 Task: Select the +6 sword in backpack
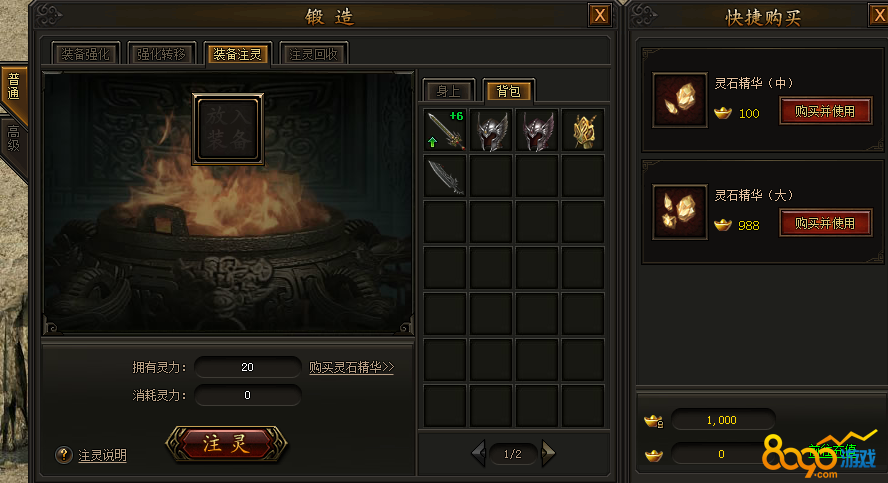click(x=445, y=130)
